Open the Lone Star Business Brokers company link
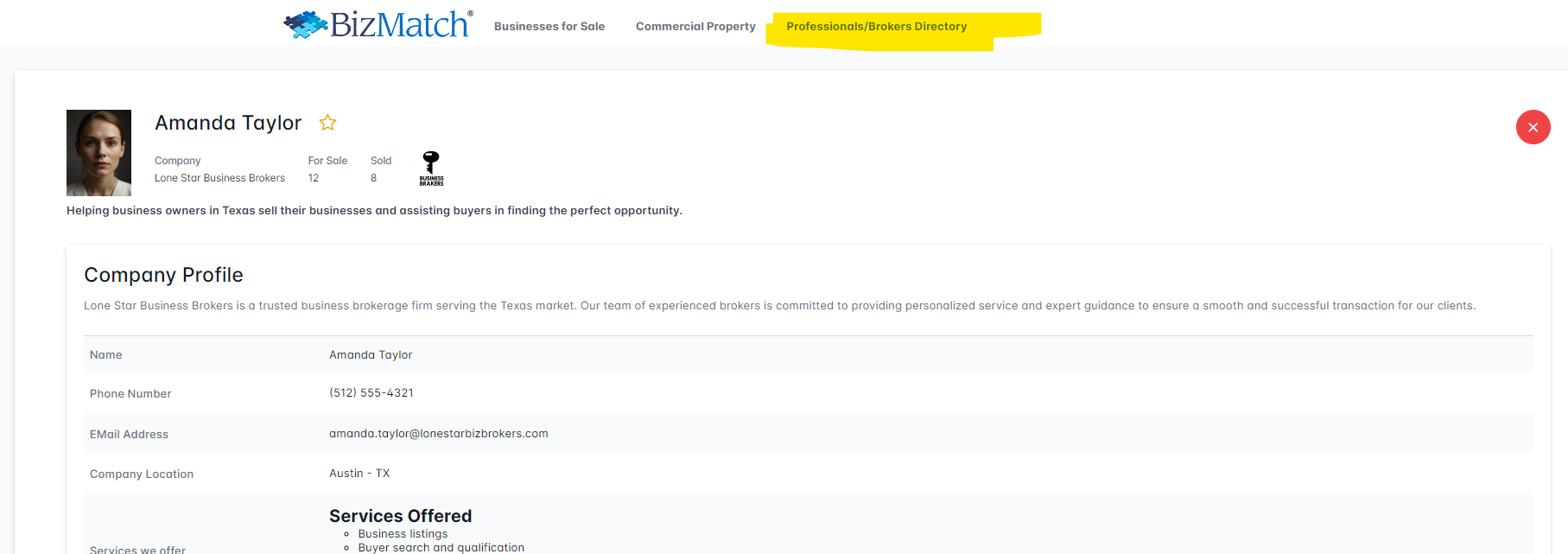 [x=219, y=178]
